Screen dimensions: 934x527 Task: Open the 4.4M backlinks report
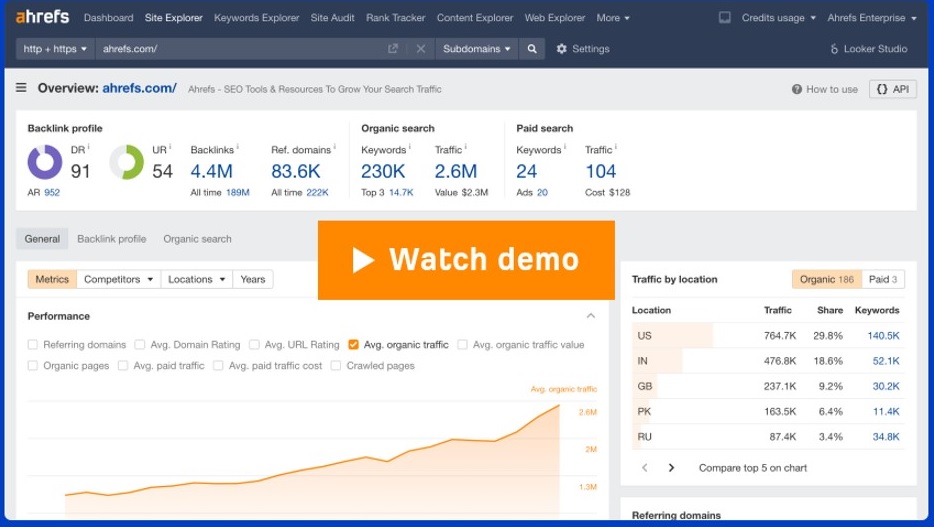click(211, 171)
